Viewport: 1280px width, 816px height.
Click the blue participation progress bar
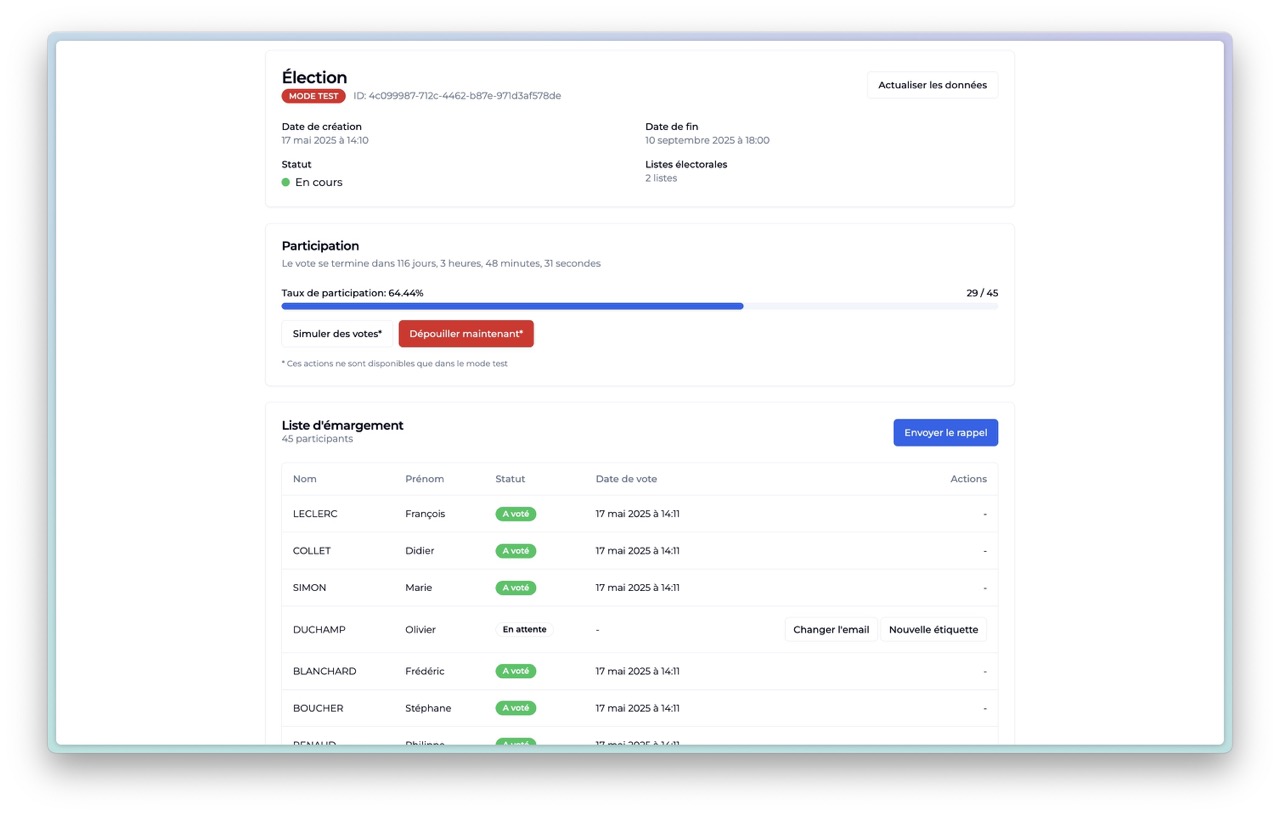pos(512,306)
